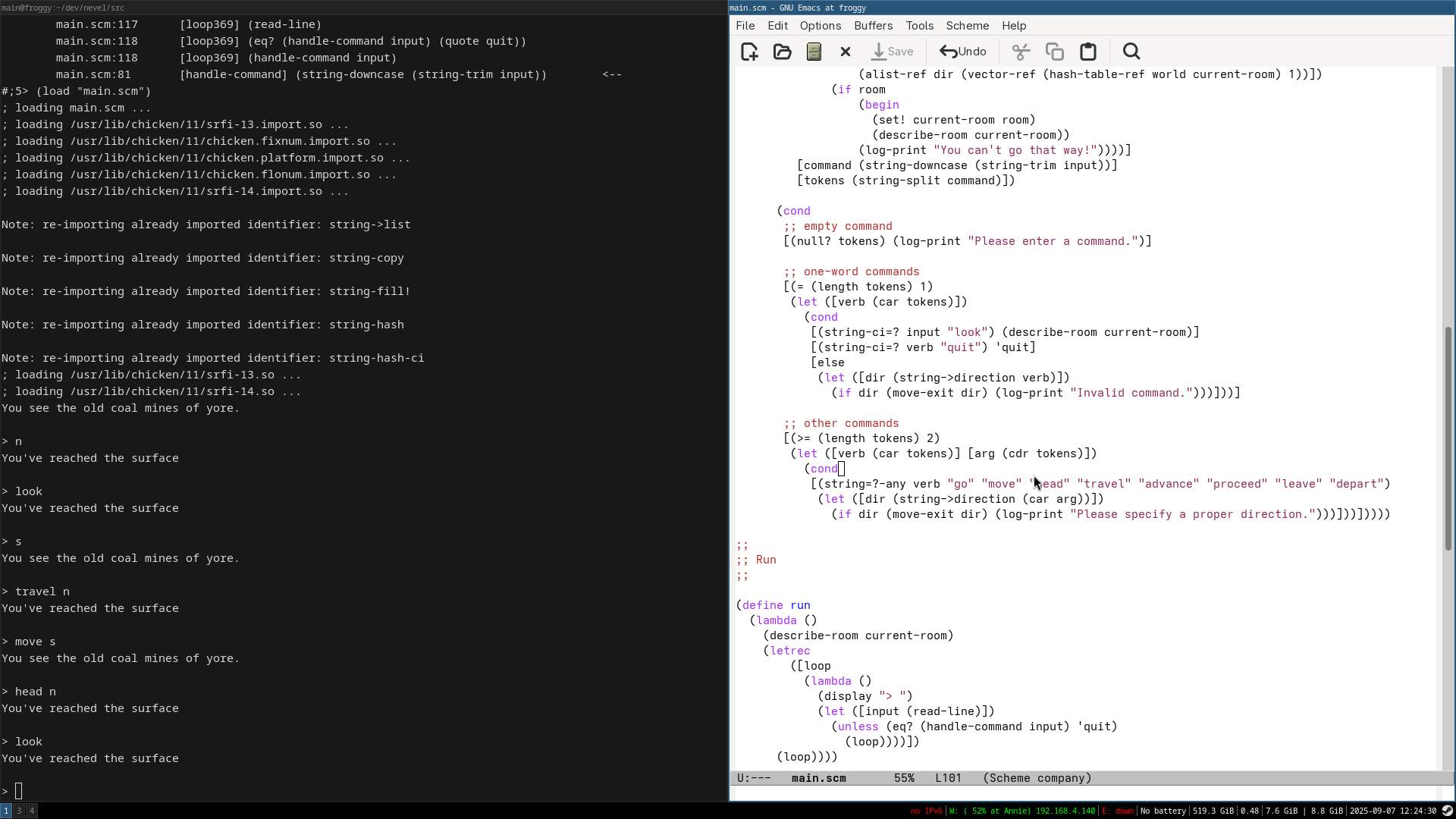Open the File menu
The height and width of the screenshot is (819, 1456).
click(745, 26)
